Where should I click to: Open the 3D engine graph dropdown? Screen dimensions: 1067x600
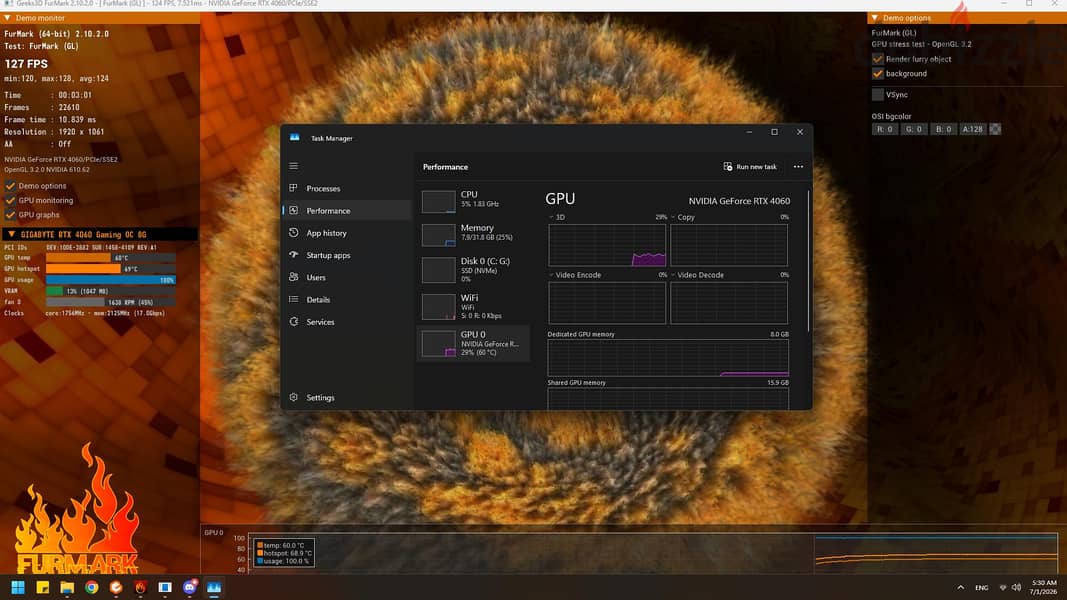click(551, 217)
